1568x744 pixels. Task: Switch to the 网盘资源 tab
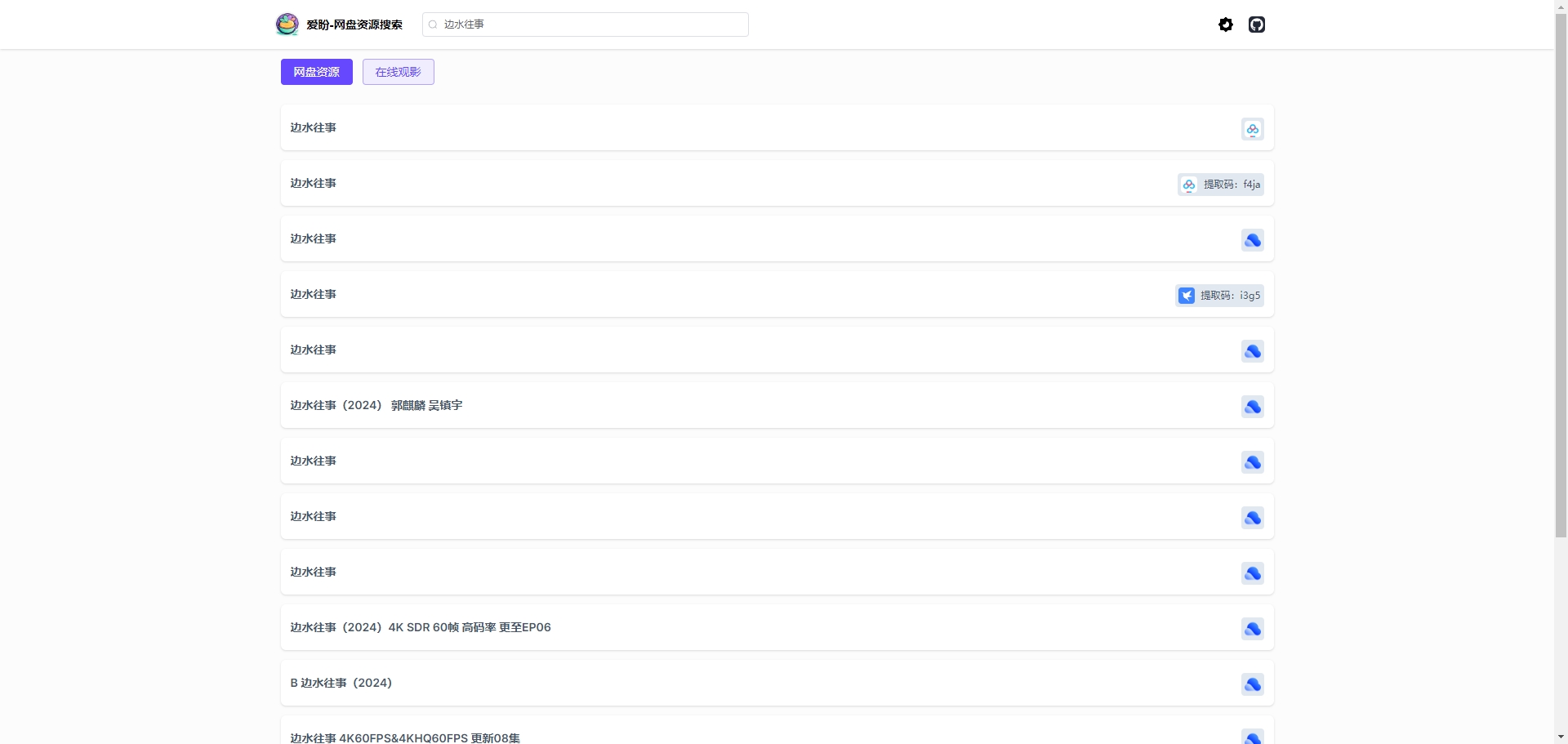pyautogui.click(x=317, y=72)
